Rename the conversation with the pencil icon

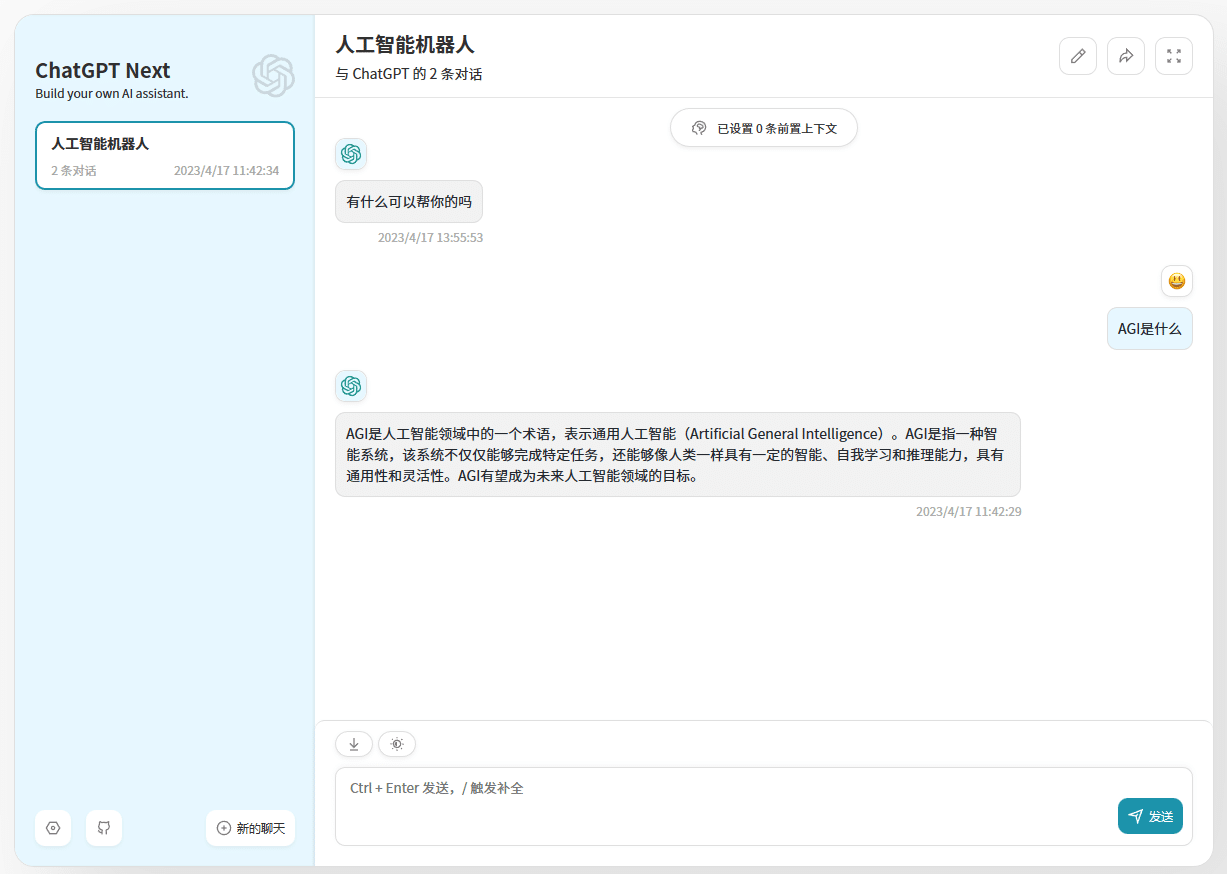[1077, 56]
